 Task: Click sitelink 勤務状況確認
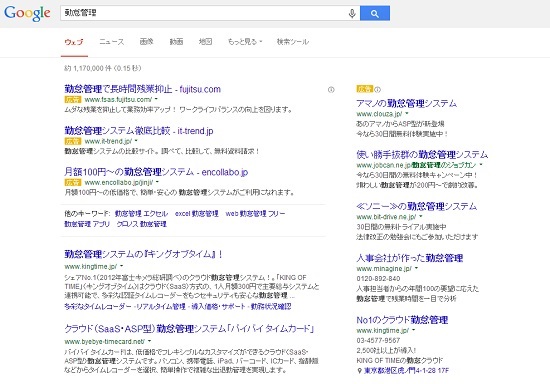pos(271,306)
